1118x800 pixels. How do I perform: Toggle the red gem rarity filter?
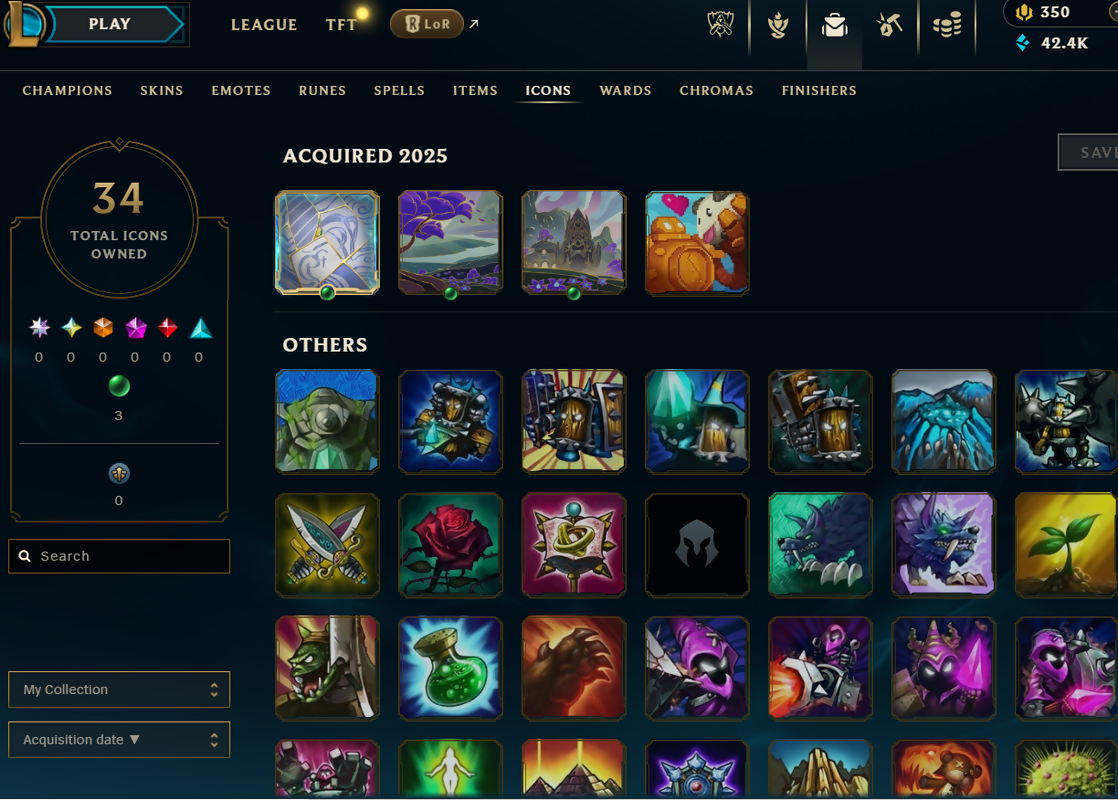click(x=168, y=328)
